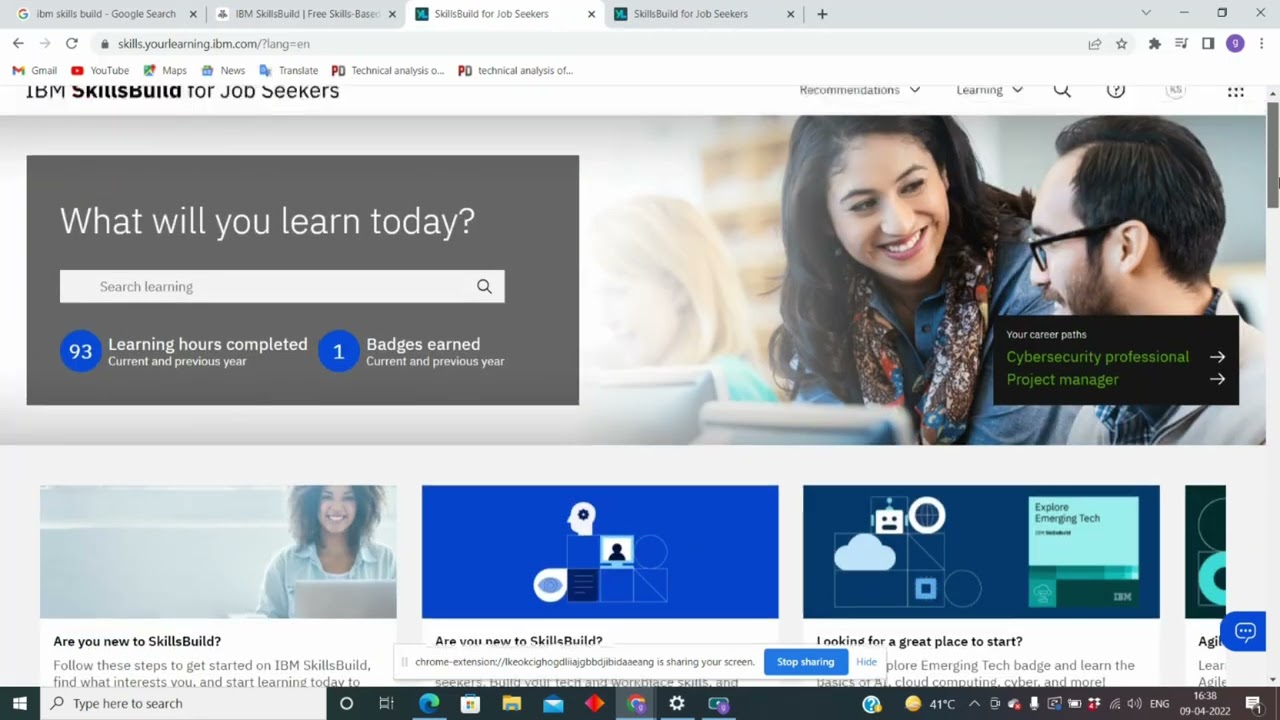Click Stop sharing button
This screenshot has height=720, width=1280.
point(805,662)
